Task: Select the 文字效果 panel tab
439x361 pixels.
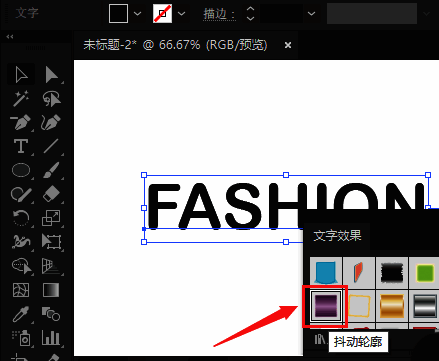Action: 337,236
